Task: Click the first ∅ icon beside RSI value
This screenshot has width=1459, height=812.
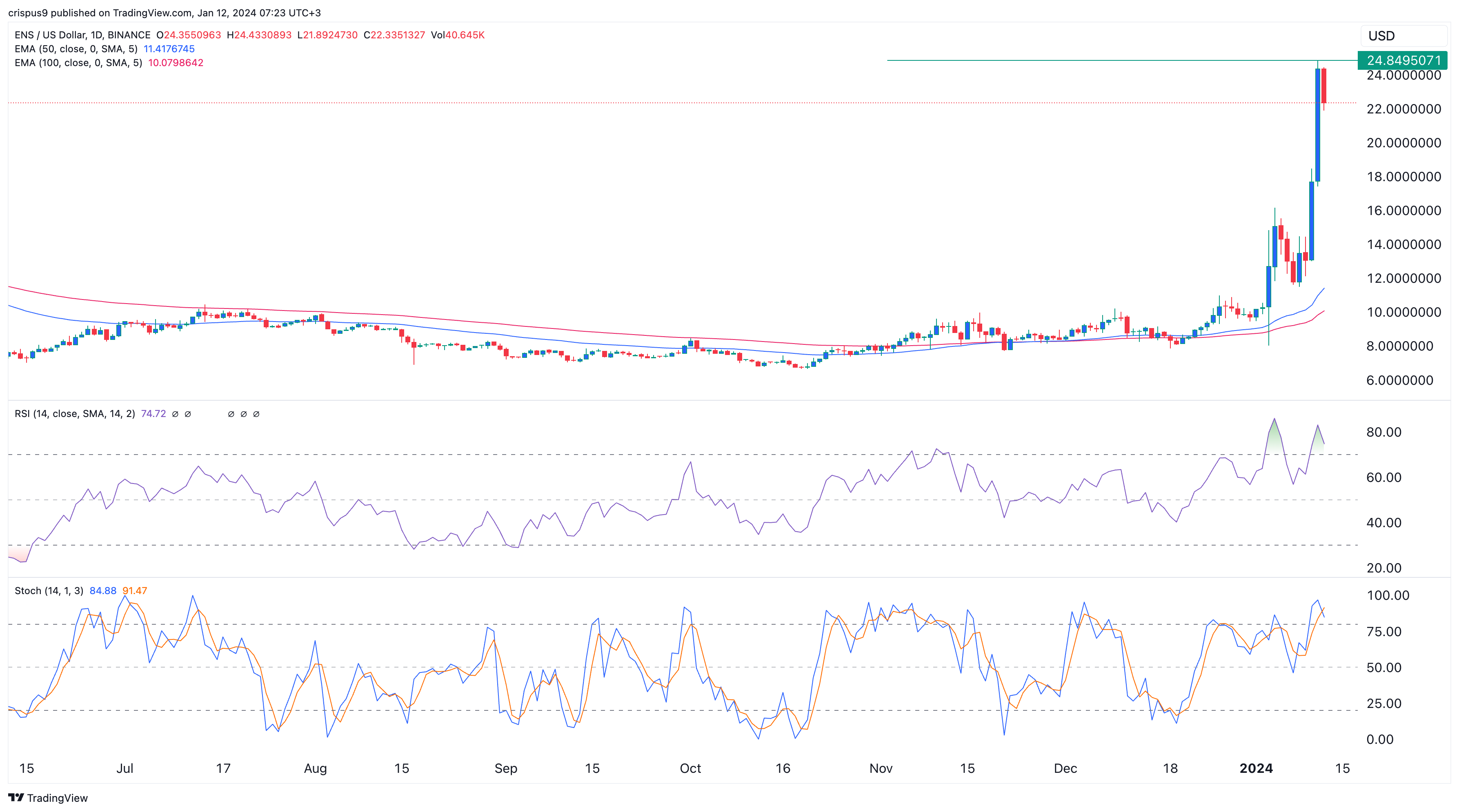Action: [174, 414]
